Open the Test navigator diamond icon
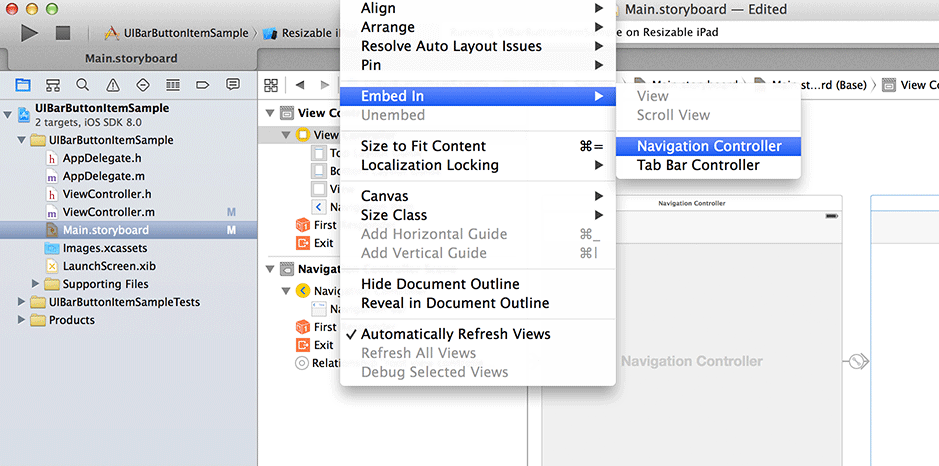Image resolution: width=939 pixels, height=466 pixels. (143, 85)
